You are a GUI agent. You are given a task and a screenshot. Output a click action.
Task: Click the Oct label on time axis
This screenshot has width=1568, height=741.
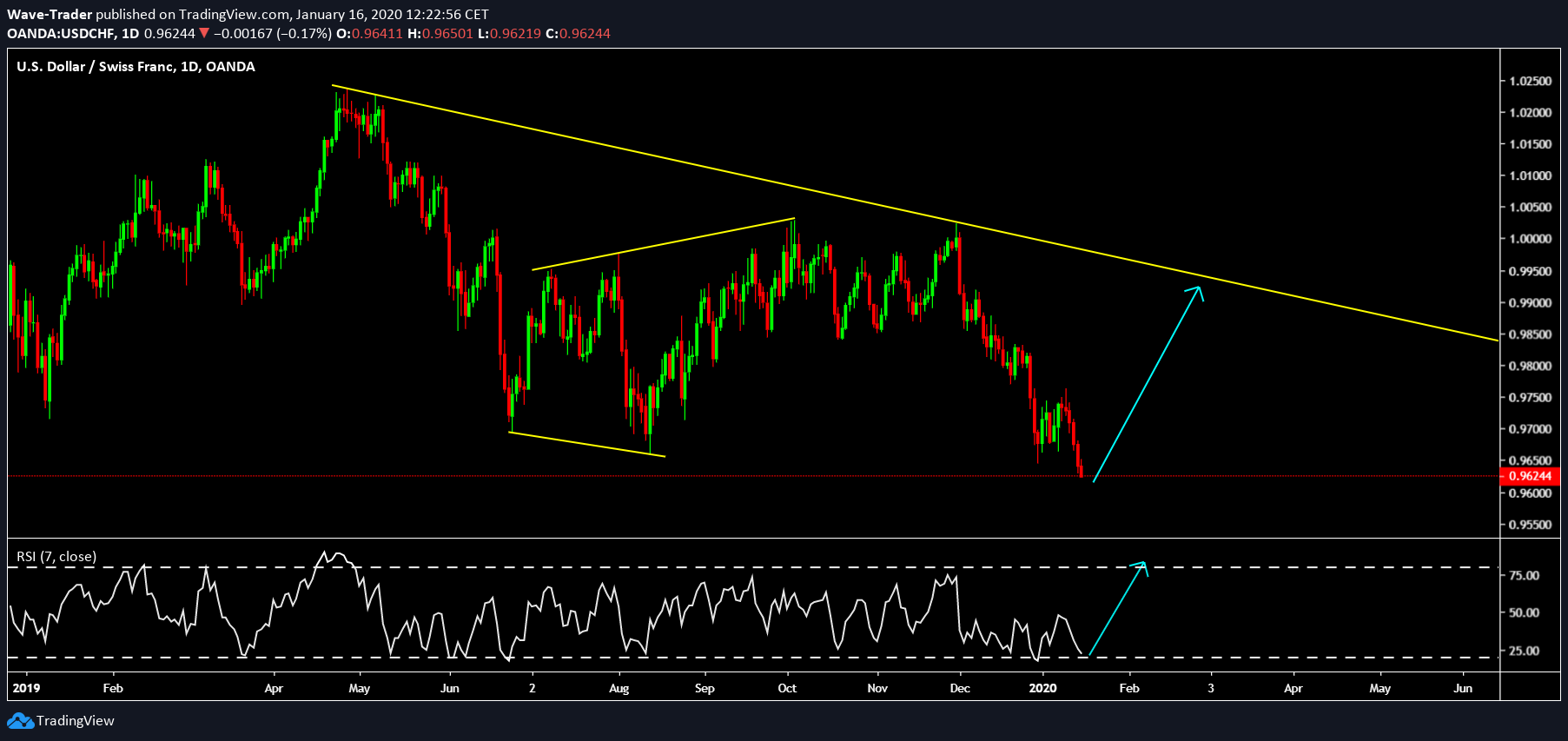click(x=787, y=688)
